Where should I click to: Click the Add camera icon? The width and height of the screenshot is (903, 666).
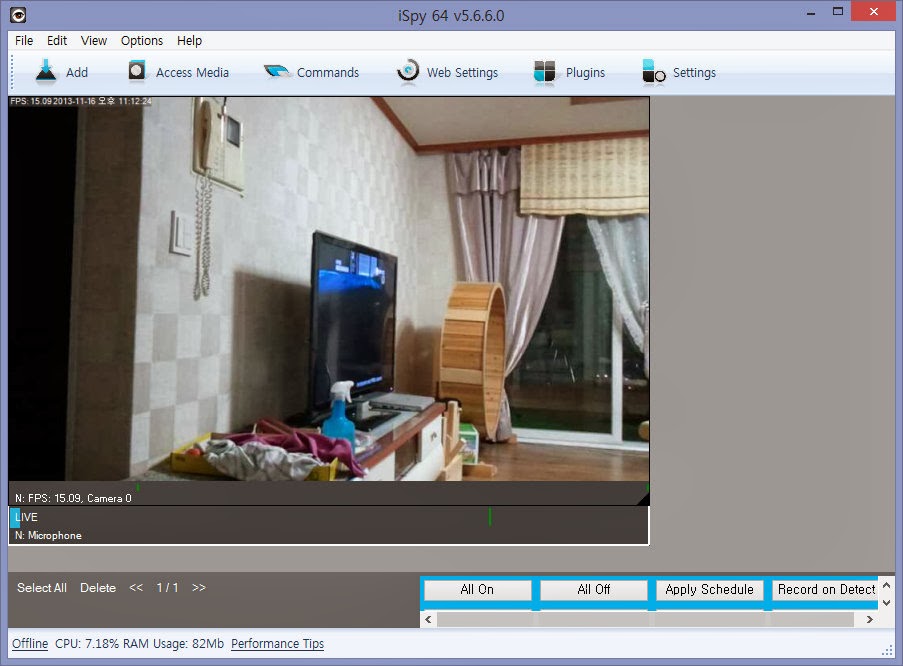(x=47, y=71)
